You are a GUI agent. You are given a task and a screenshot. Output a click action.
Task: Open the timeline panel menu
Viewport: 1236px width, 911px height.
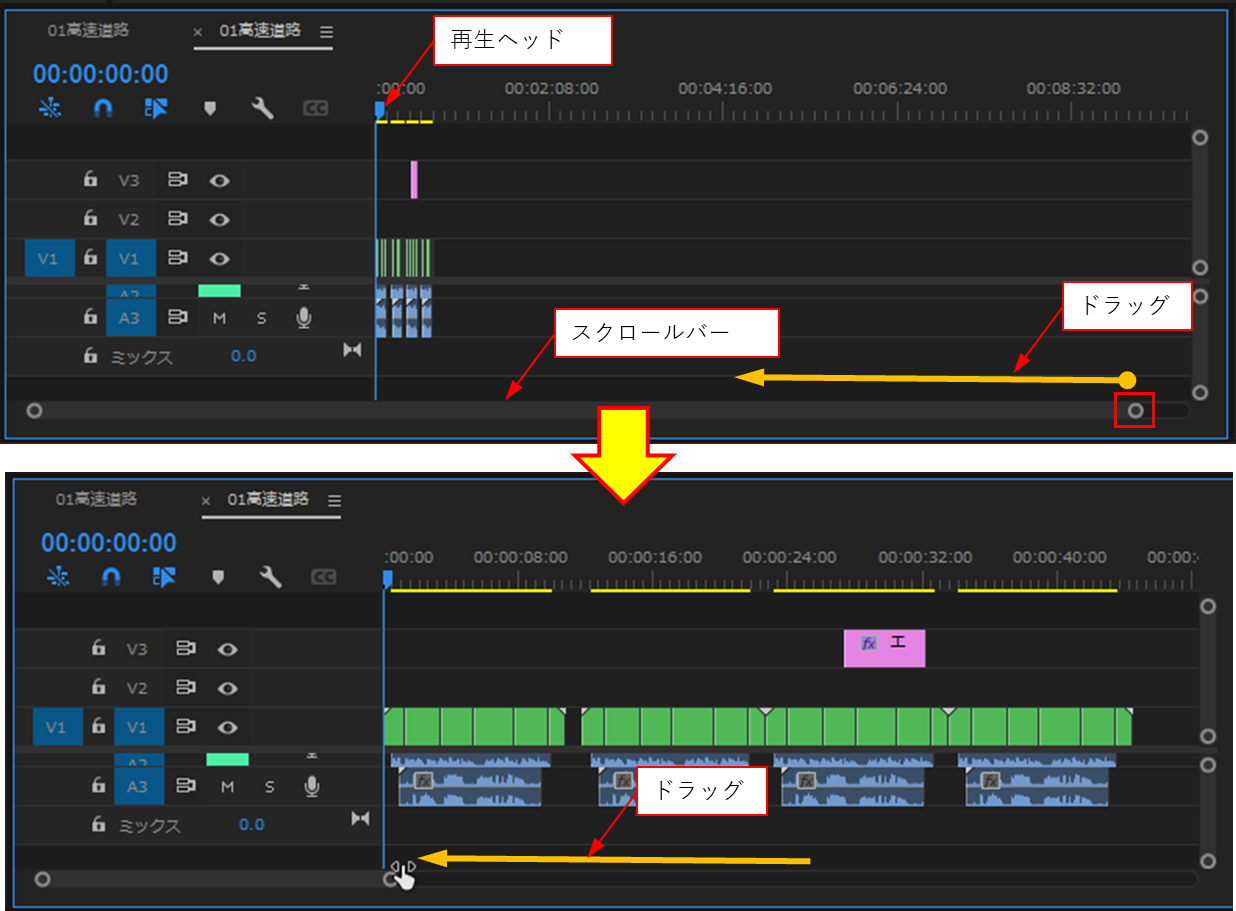point(326,31)
